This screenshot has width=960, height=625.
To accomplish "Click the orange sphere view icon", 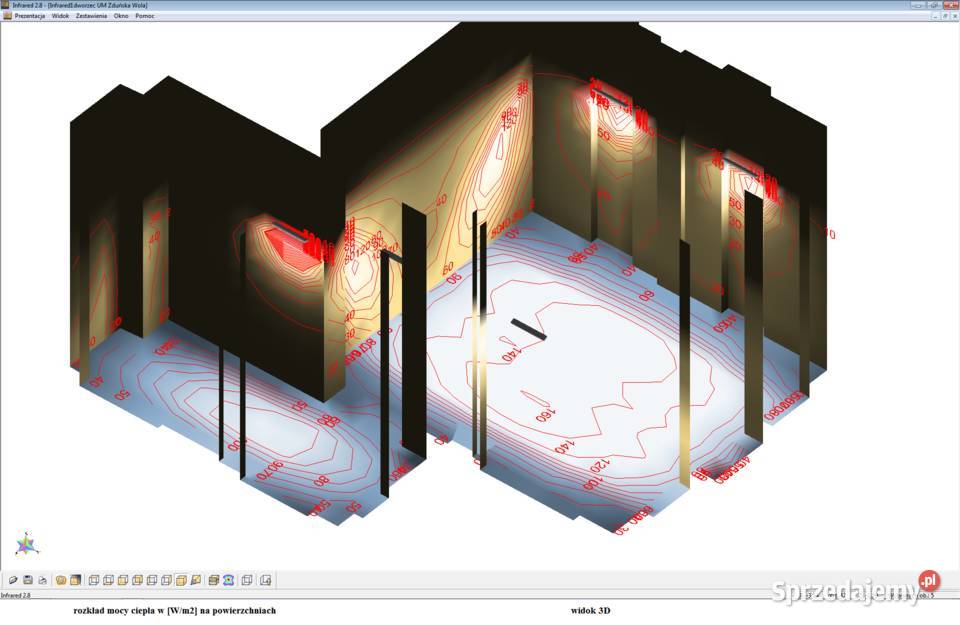I will point(61,580).
